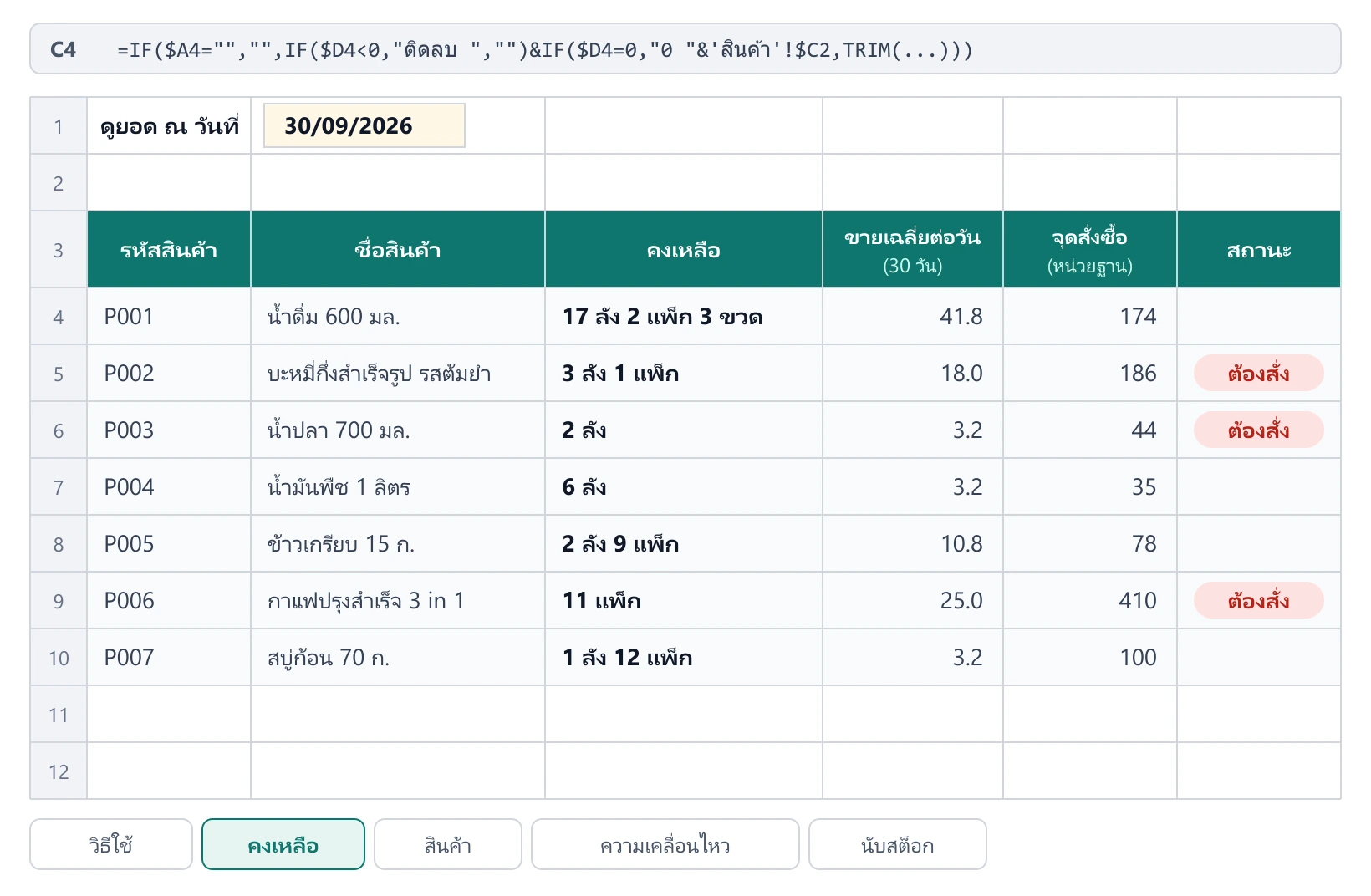Select the จุดสั่งซื้อ header cell
This screenshot has width=1371, height=896.
point(1090,250)
